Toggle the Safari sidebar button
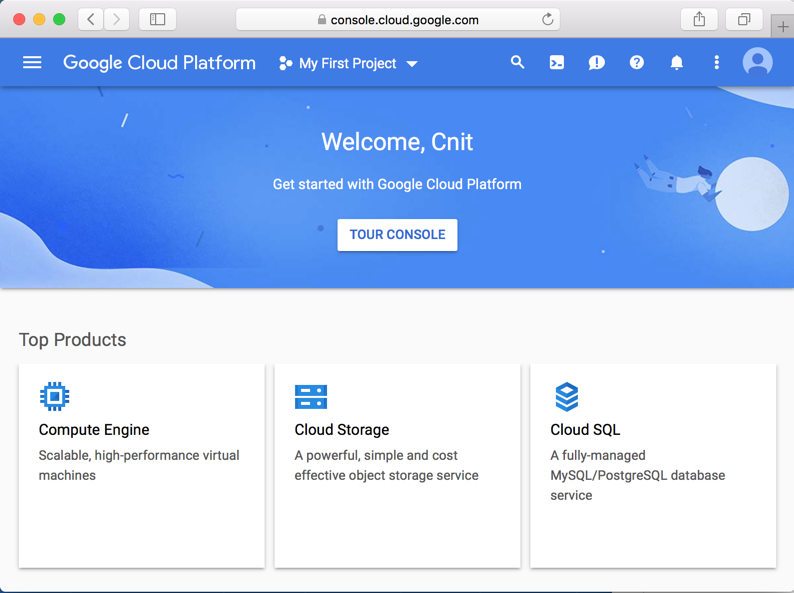Image resolution: width=794 pixels, height=593 pixels. (x=157, y=20)
